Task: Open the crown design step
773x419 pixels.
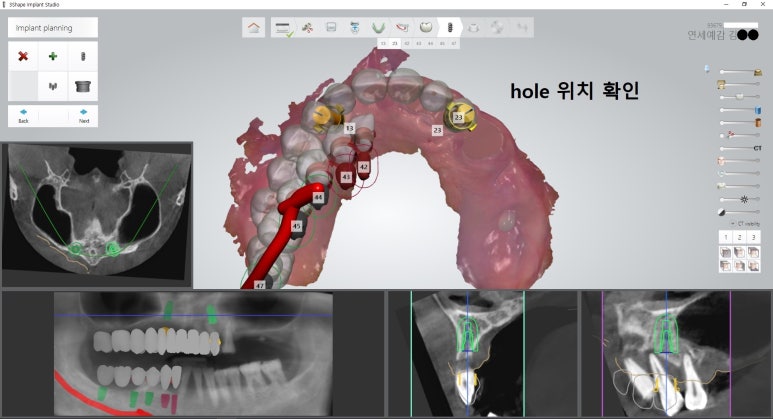Action: [426, 27]
